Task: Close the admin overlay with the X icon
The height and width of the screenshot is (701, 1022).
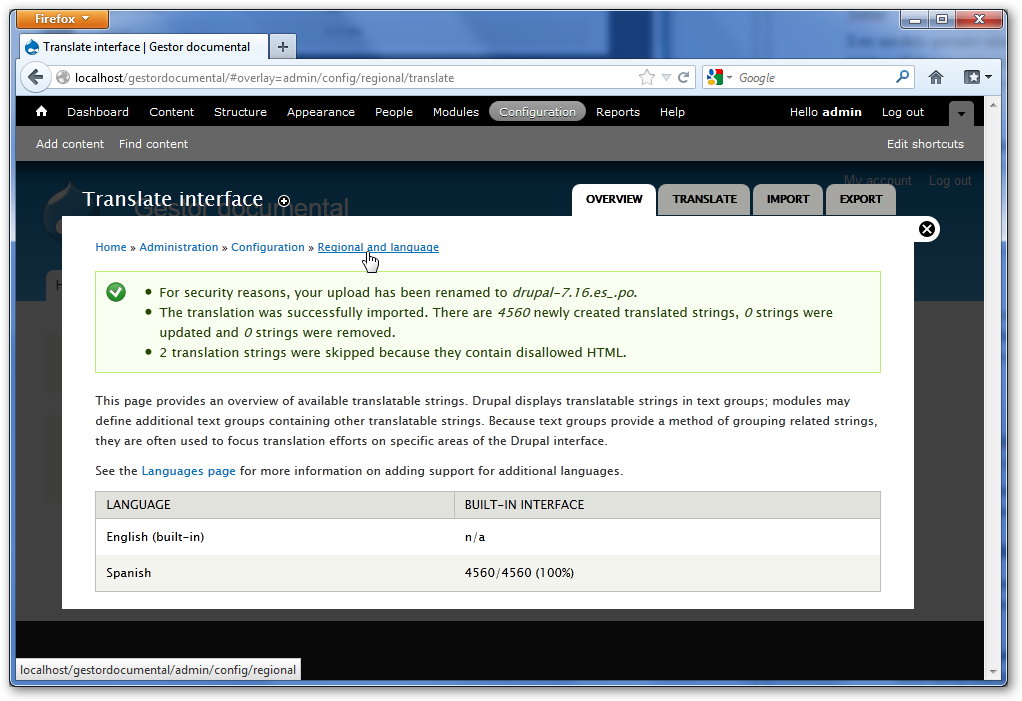Action: pos(926,228)
